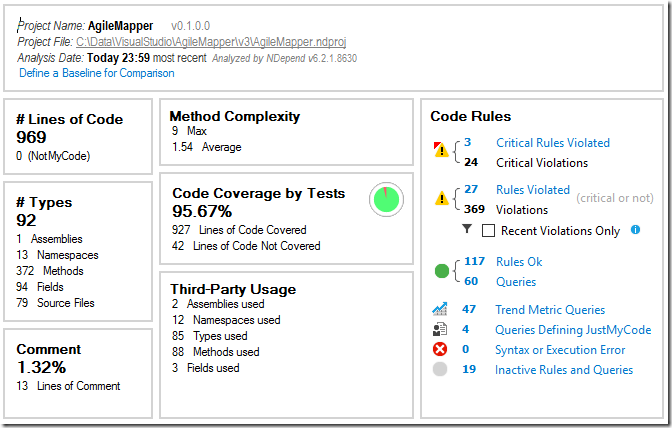Click the 92 types value
The width and height of the screenshot is (672, 428).
click(x=26, y=220)
